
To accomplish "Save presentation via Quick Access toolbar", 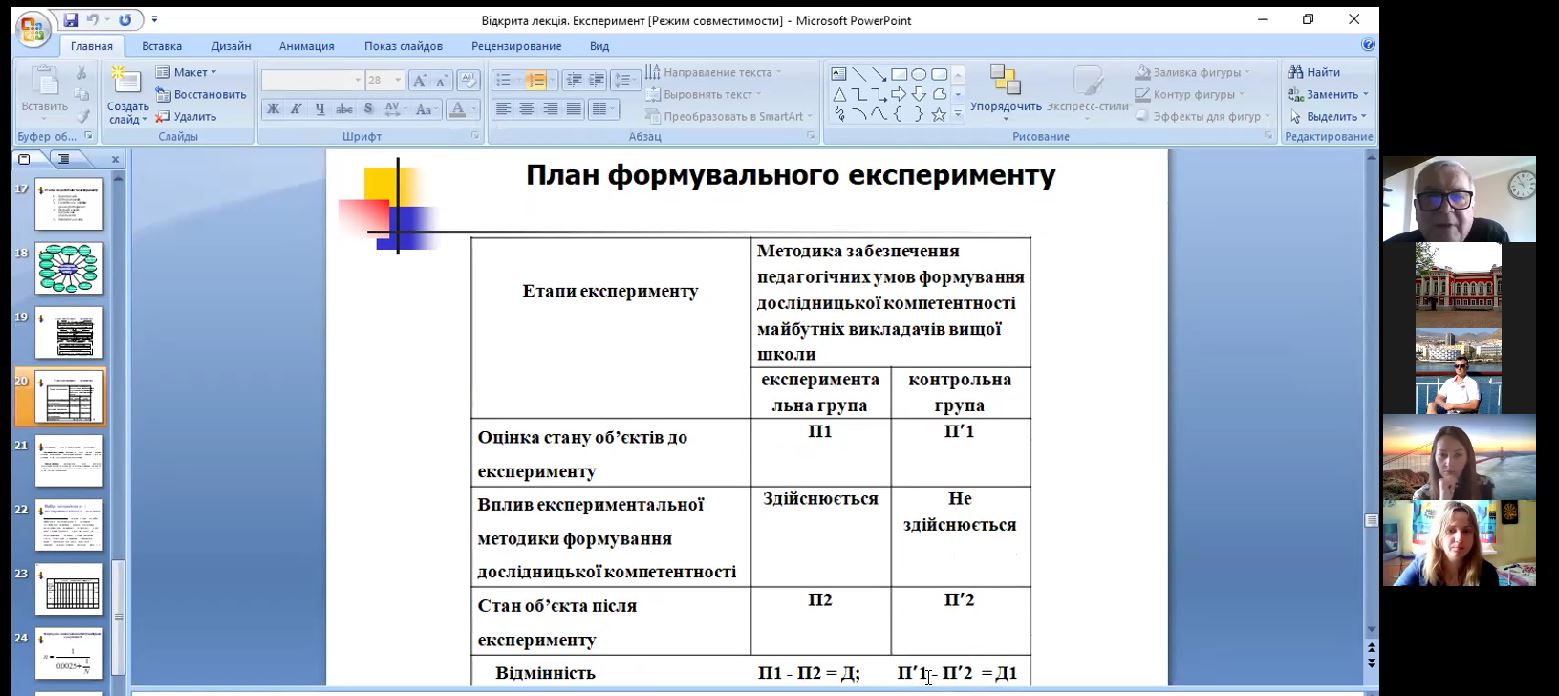I will click(x=71, y=20).
